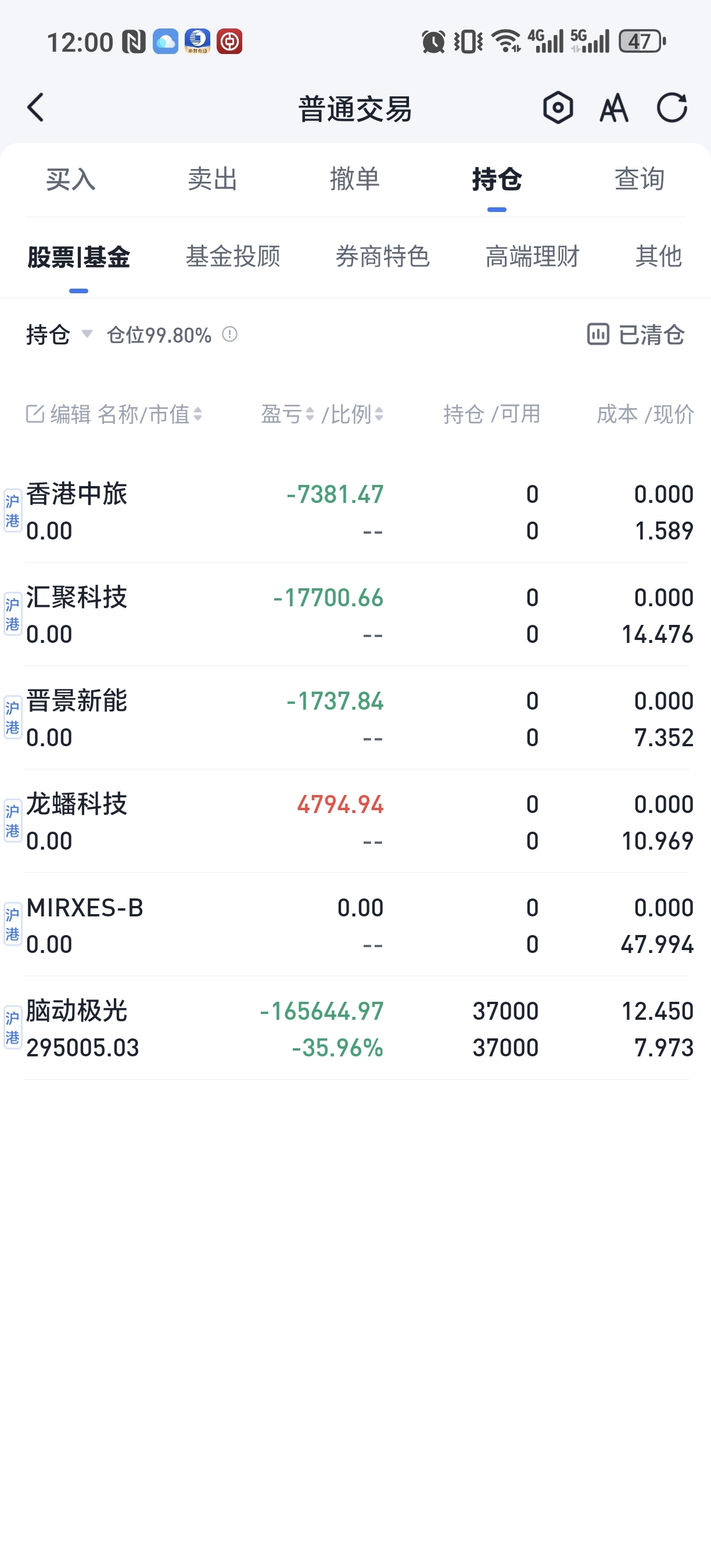
Task: Tap the back arrow icon
Action: tap(36, 108)
